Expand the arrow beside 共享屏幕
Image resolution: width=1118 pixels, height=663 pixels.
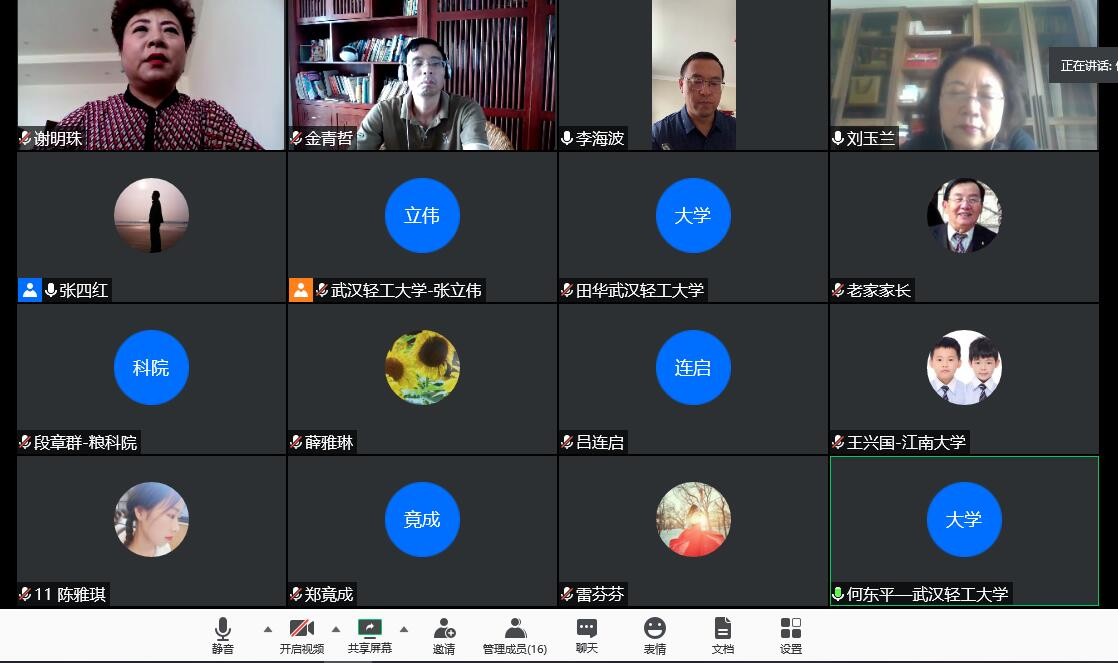coord(404,629)
